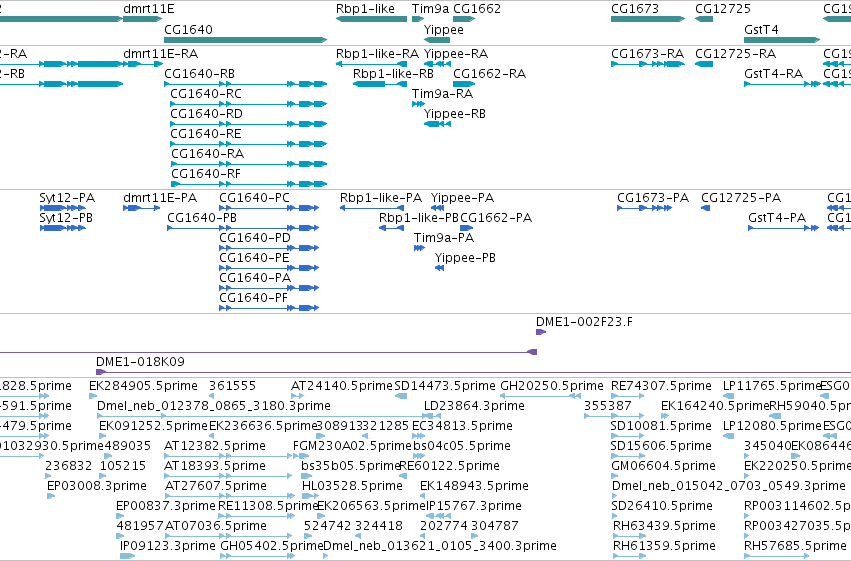
Task: Click the Tim9a gene label
Action: click(x=430, y=9)
